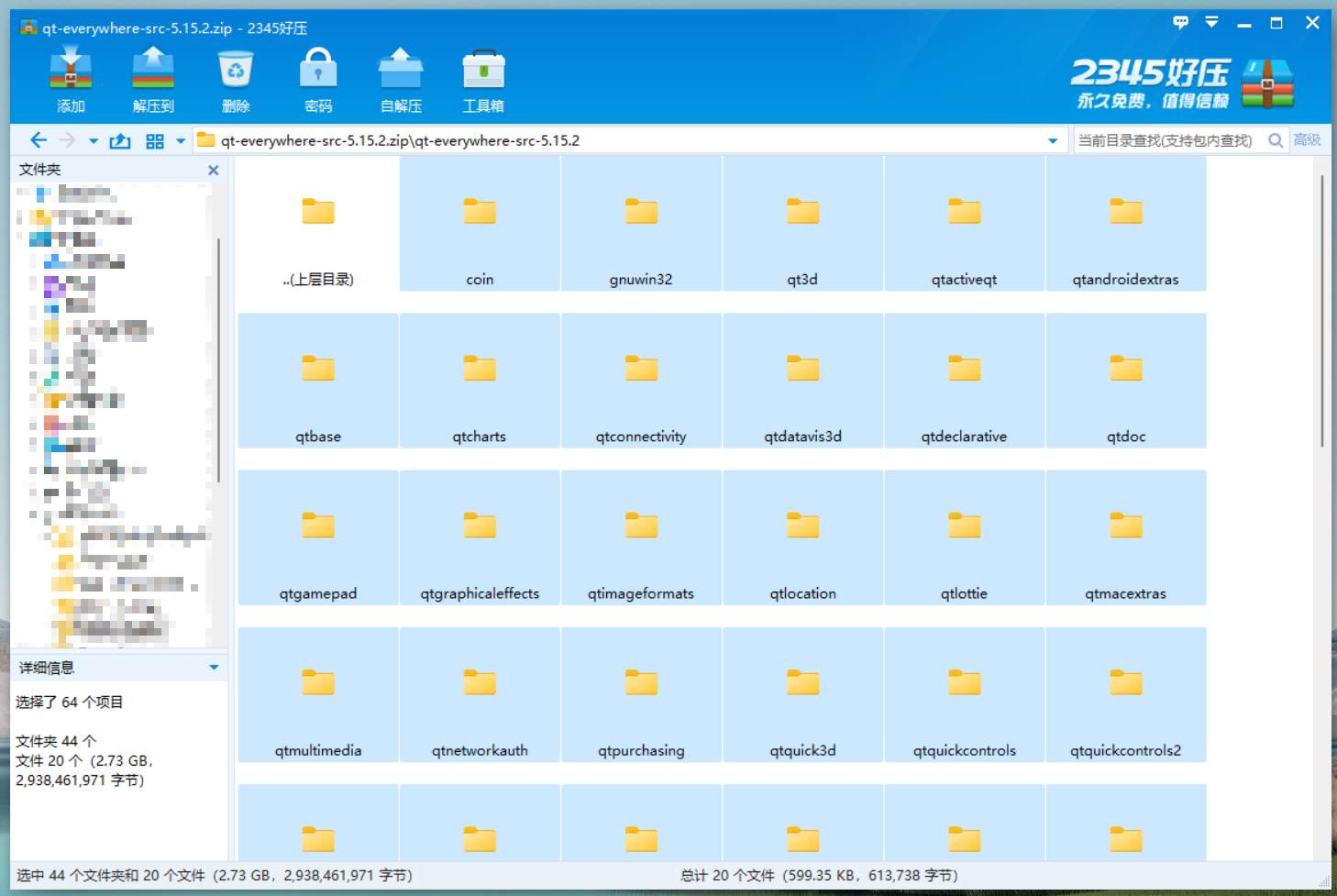Click the magnifier search icon
This screenshot has height=896, width=1337.
(x=1276, y=140)
